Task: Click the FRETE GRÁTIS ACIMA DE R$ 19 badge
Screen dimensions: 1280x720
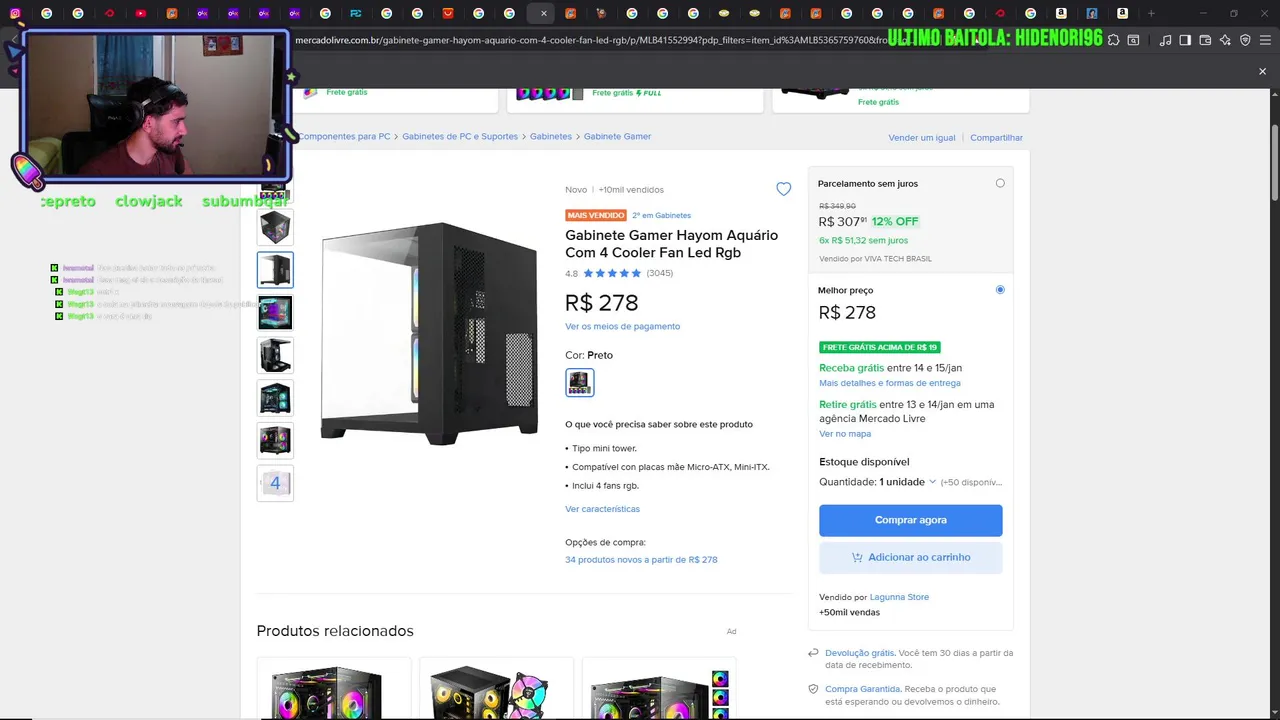Action: [x=880, y=347]
